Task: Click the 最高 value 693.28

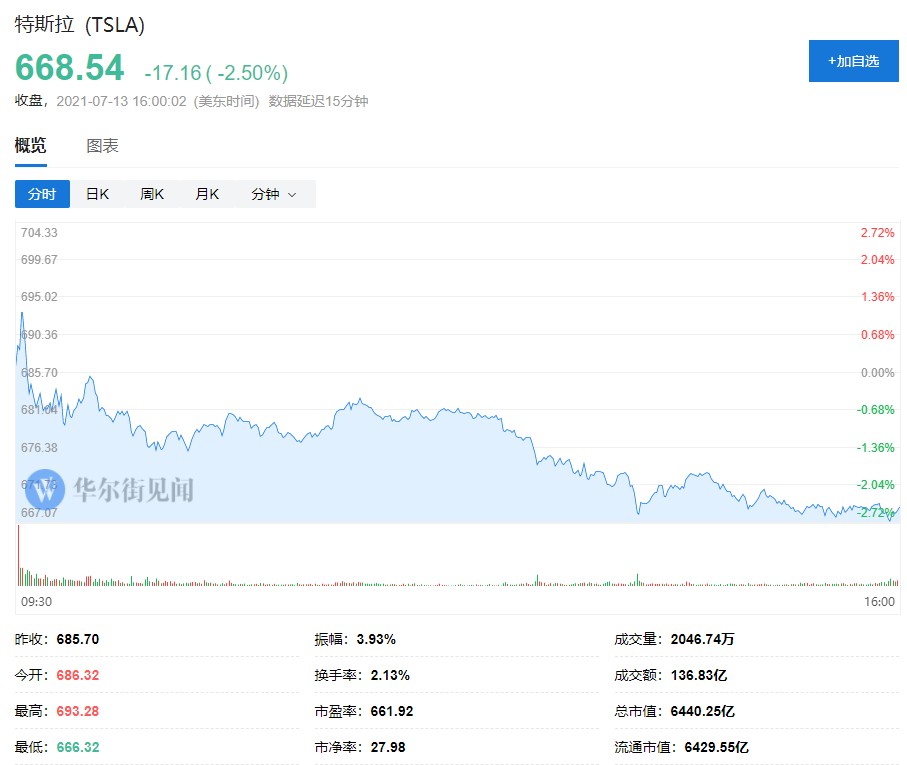Action: 80,711
